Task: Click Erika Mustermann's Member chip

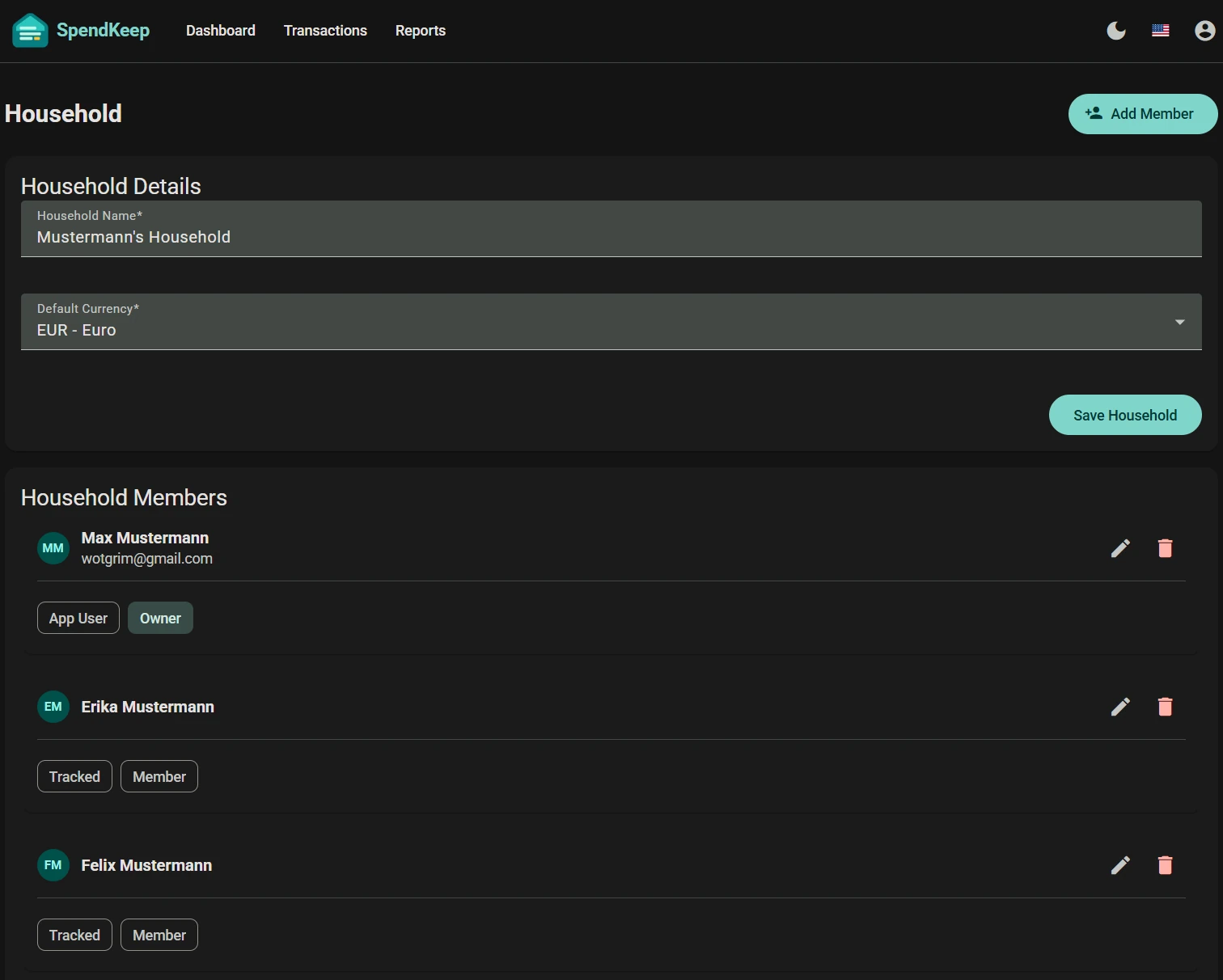Action: [159, 776]
